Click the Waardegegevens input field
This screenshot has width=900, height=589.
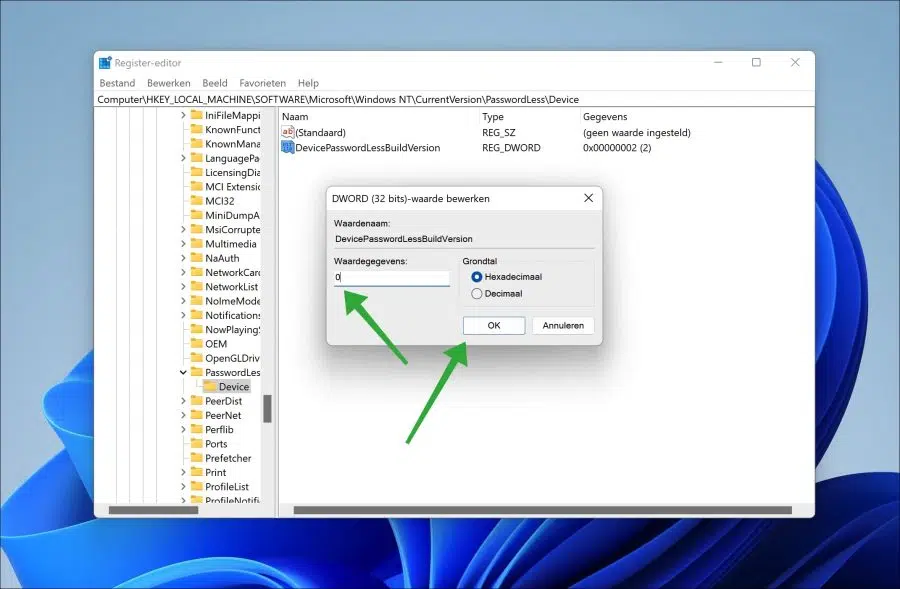[391, 277]
